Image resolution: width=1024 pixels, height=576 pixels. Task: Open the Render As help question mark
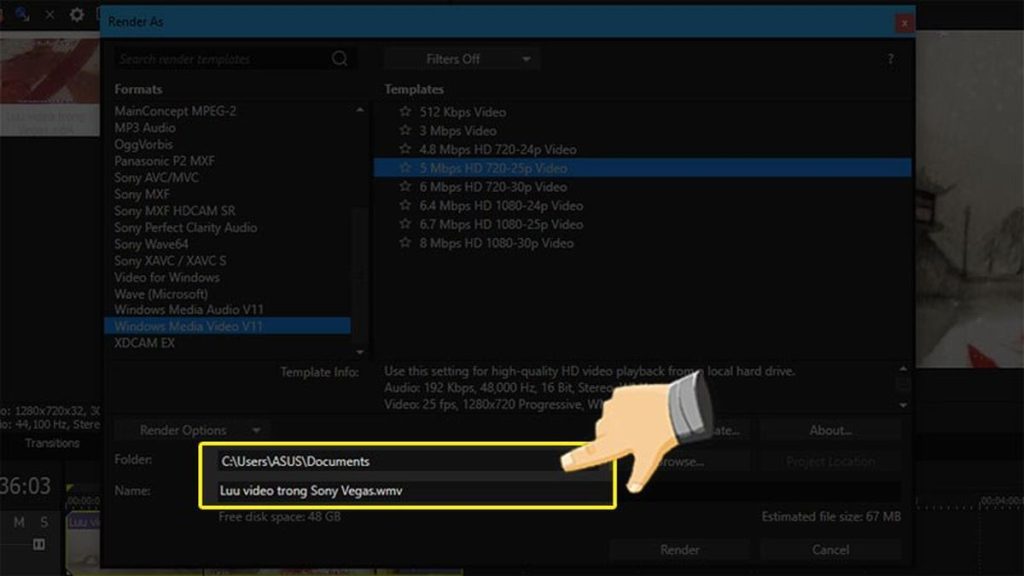[891, 58]
